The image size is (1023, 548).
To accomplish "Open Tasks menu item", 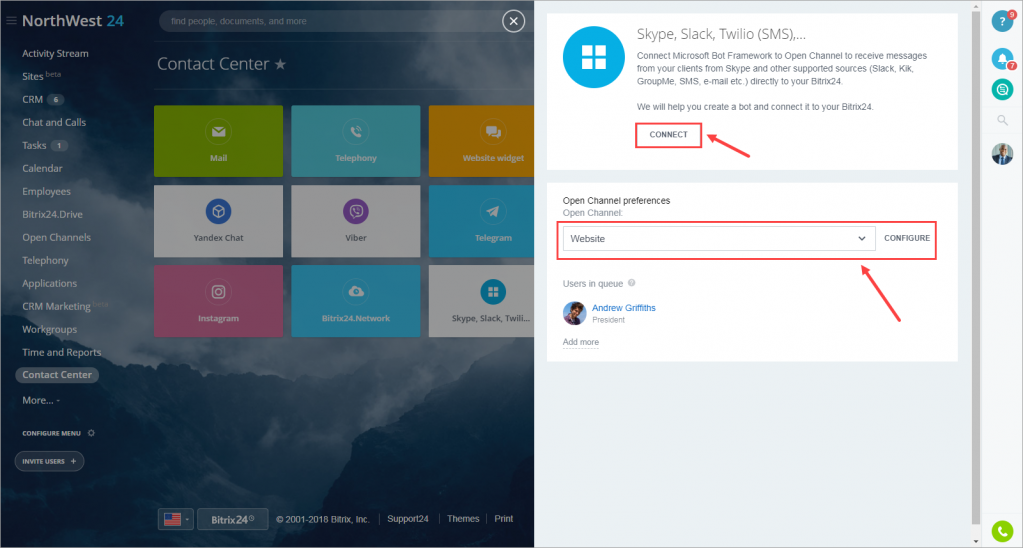I will click(x=34, y=145).
